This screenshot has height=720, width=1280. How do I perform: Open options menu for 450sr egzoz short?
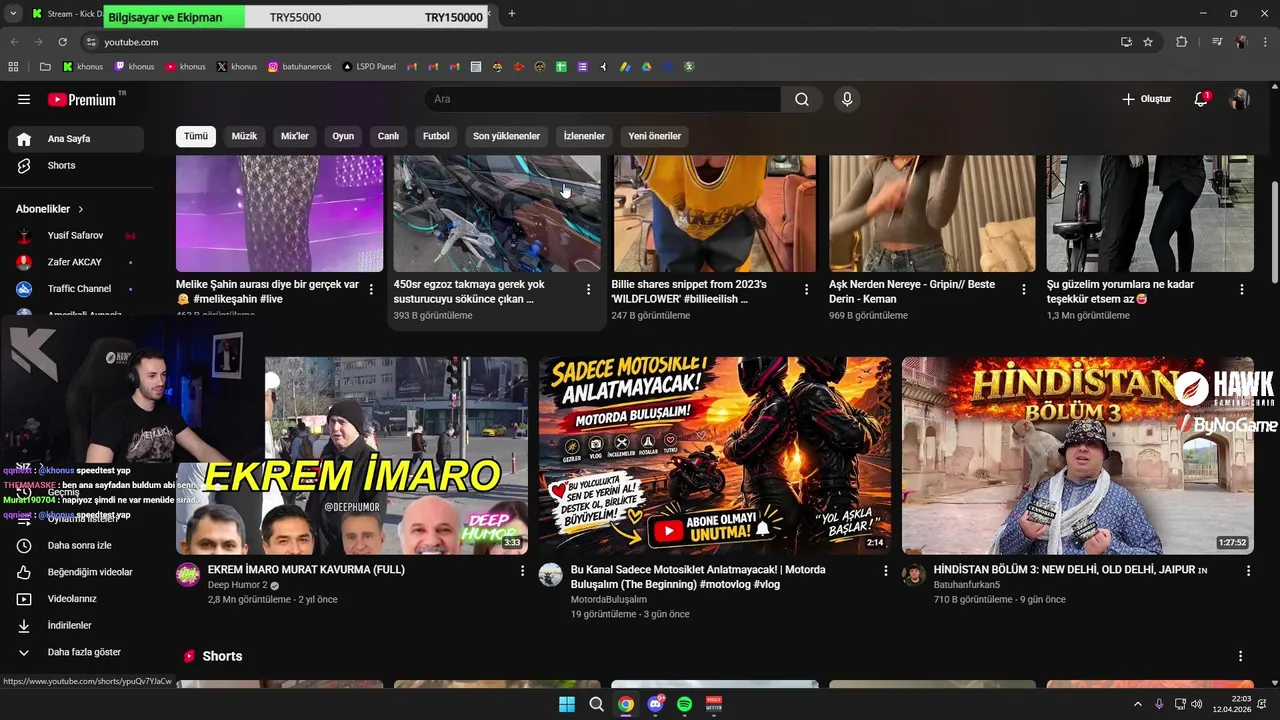588,289
